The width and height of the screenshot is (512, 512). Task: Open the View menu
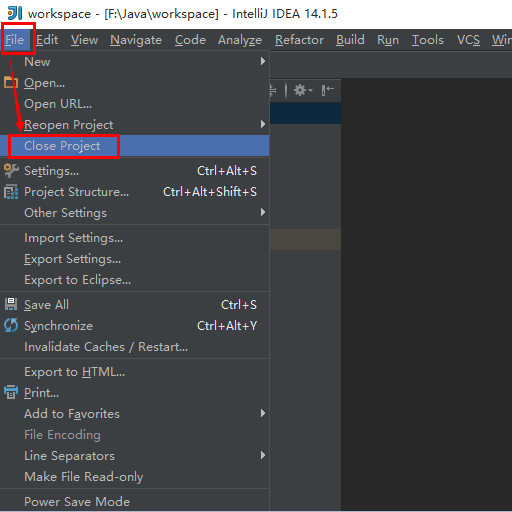coord(84,40)
